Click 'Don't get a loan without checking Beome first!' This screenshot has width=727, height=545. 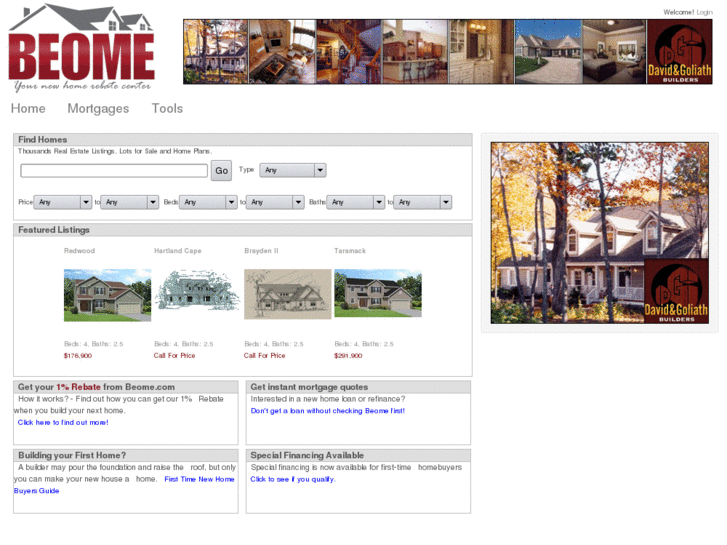click(x=328, y=411)
